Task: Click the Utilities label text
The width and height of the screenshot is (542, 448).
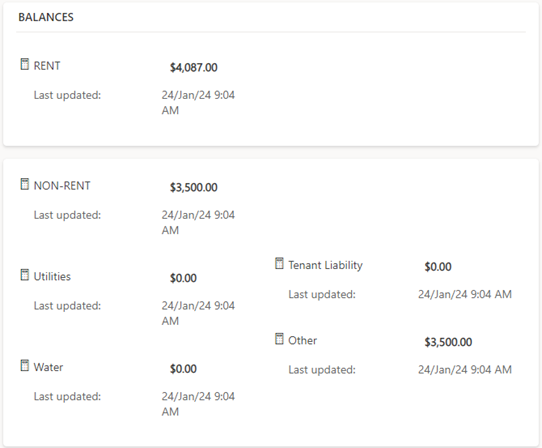Action: pyautogui.click(x=52, y=277)
